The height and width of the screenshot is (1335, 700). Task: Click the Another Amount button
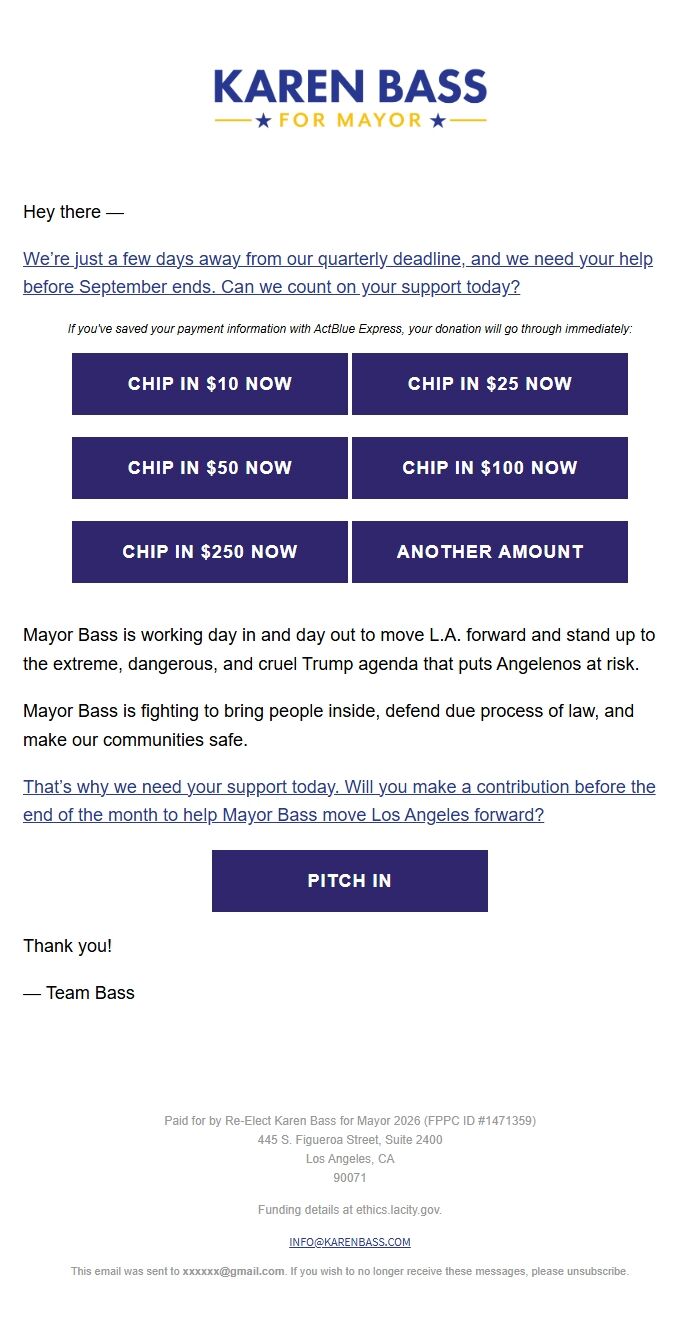(x=490, y=552)
